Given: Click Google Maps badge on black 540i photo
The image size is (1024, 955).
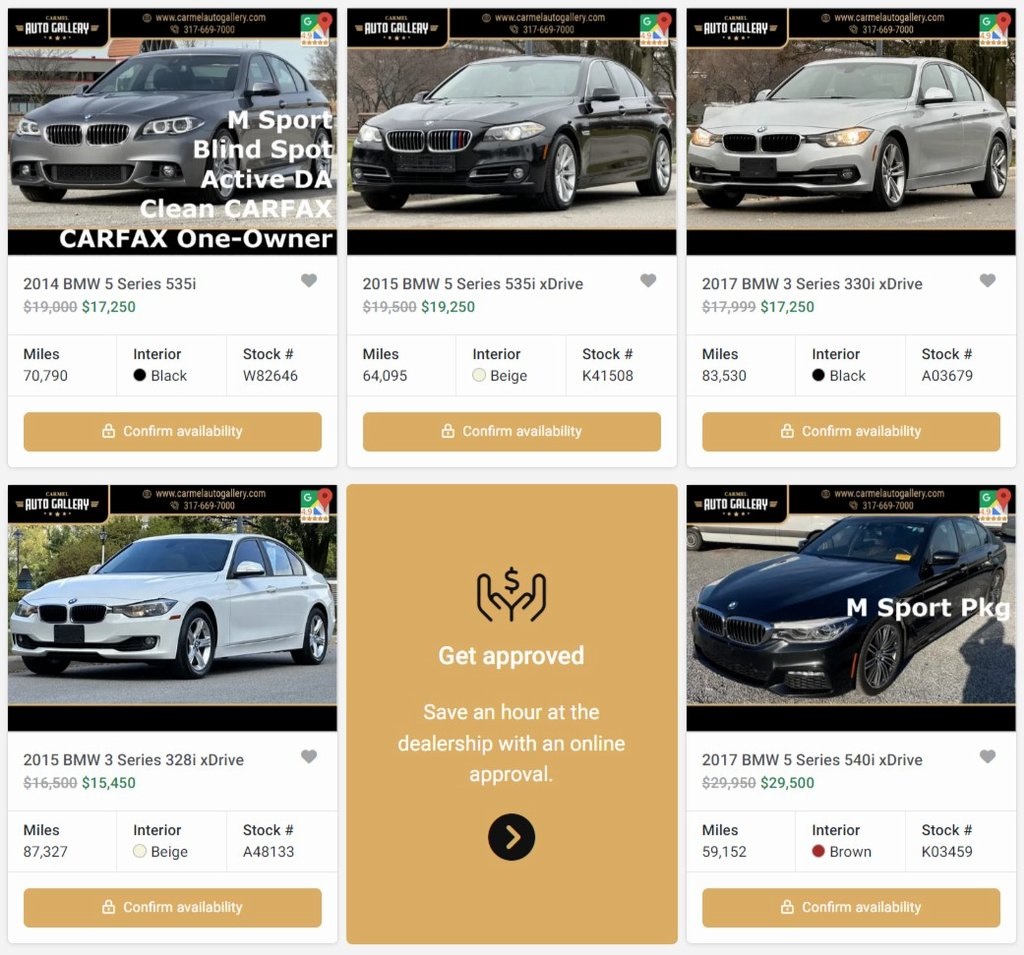Looking at the screenshot, I should [995, 506].
